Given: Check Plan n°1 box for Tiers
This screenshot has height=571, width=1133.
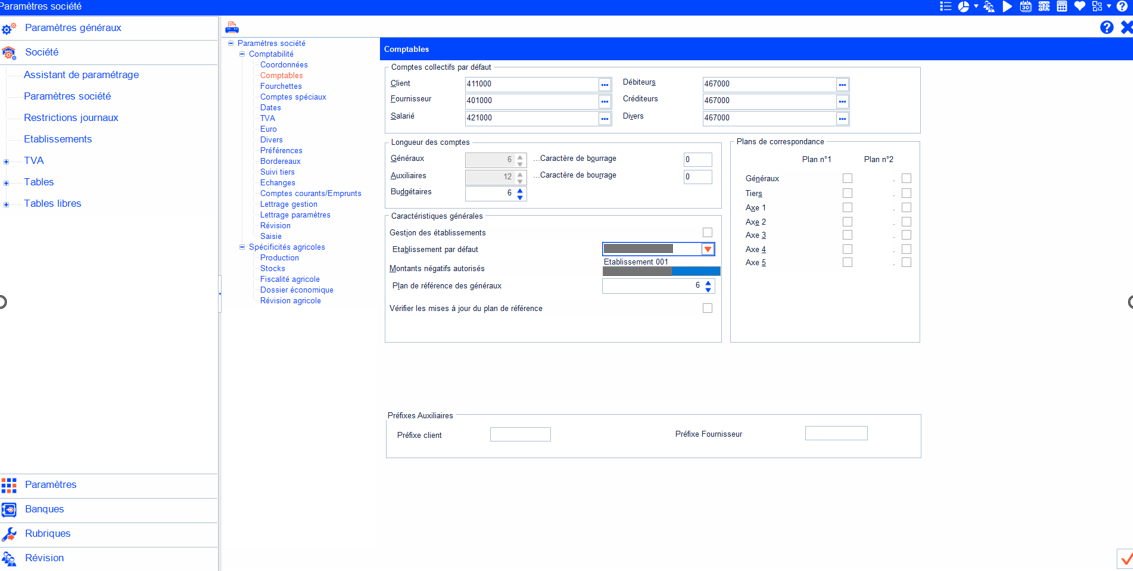Looking at the screenshot, I should [x=847, y=193].
